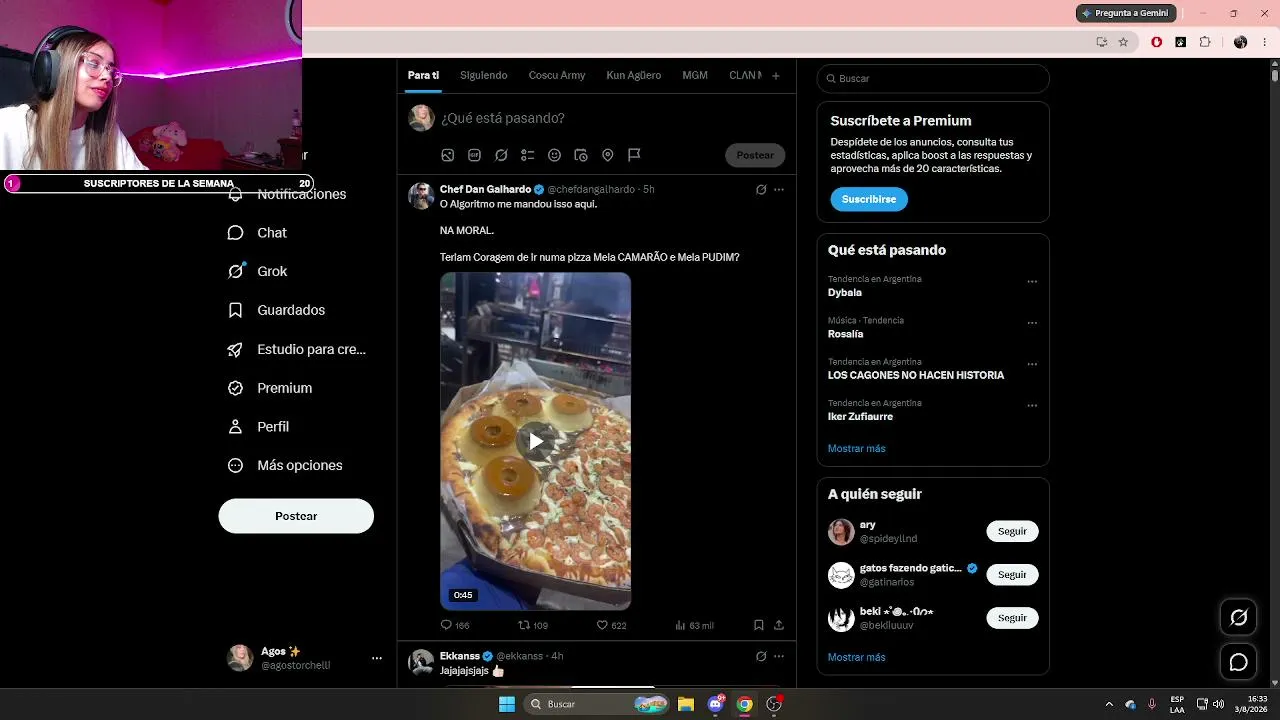The width and height of the screenshot is (1280, 720).
Task: Follow the ary account
Action: [1012, 531]
